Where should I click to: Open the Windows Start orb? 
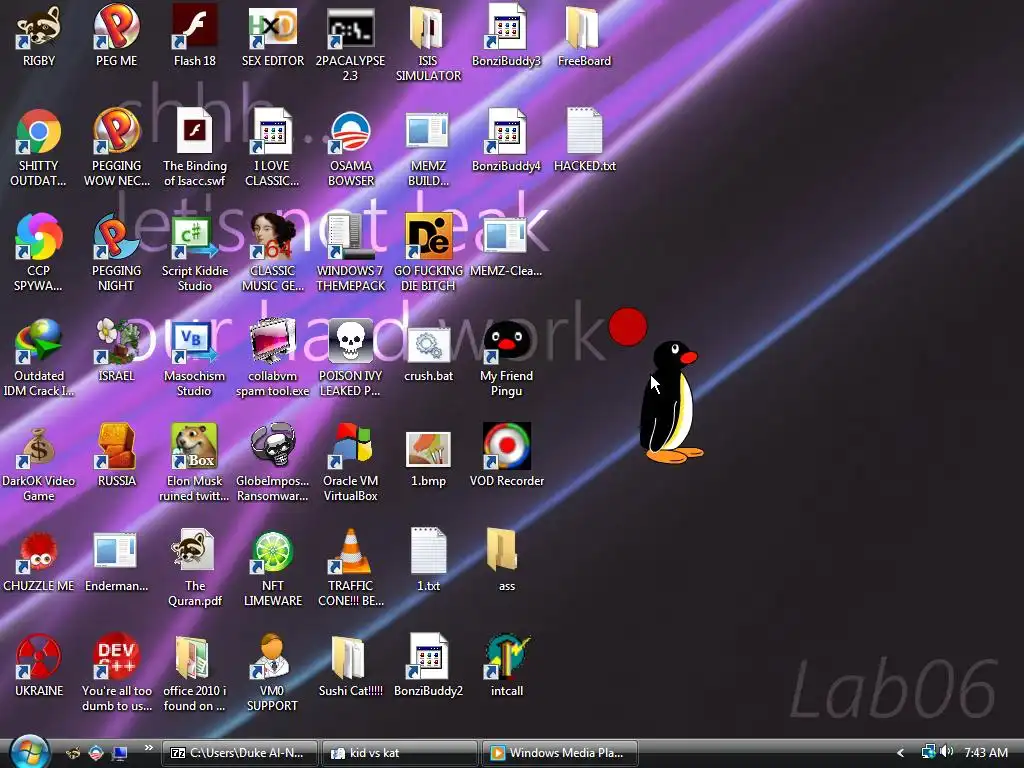pyautogui.click(x=29, y=752)
